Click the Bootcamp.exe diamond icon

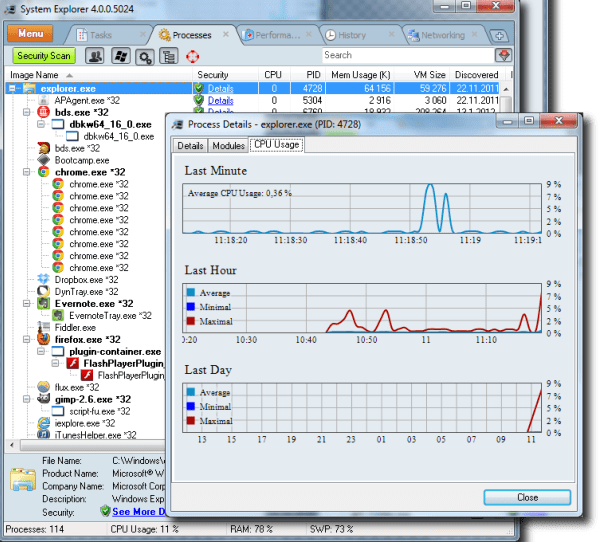[44, 160]
